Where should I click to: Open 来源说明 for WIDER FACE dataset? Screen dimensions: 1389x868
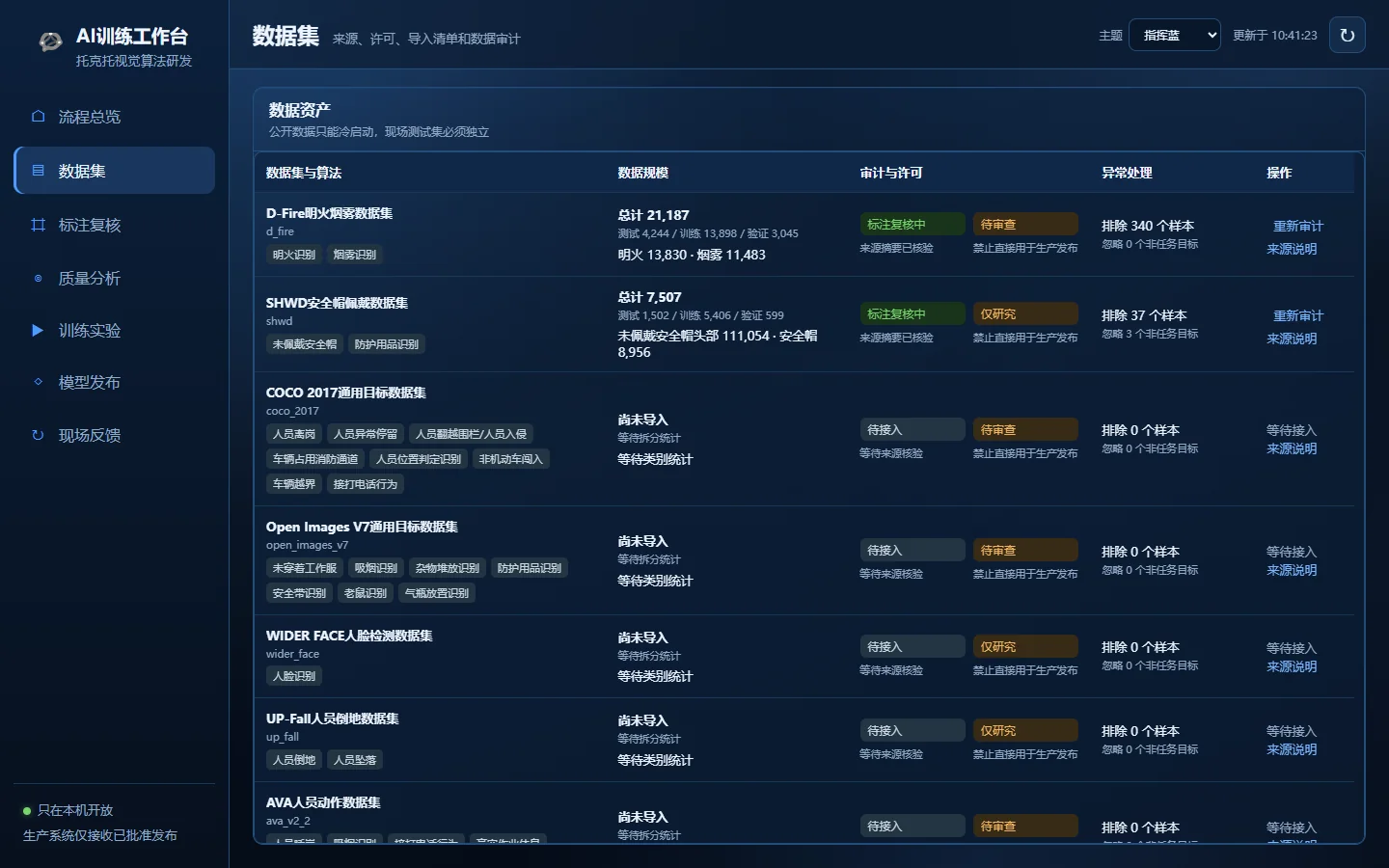pos(1292,666)
